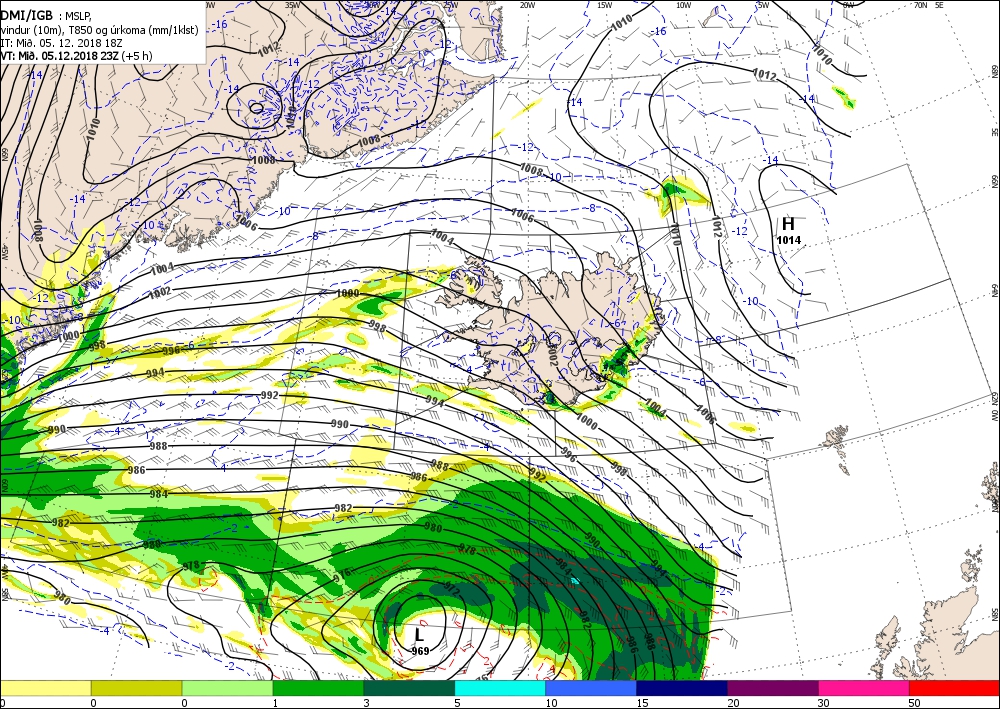1000x709 pixels.
Task: Click the 'IT: Mið. 05. 12. 2018 18Z' line
Action: click(x=61, y=43)
